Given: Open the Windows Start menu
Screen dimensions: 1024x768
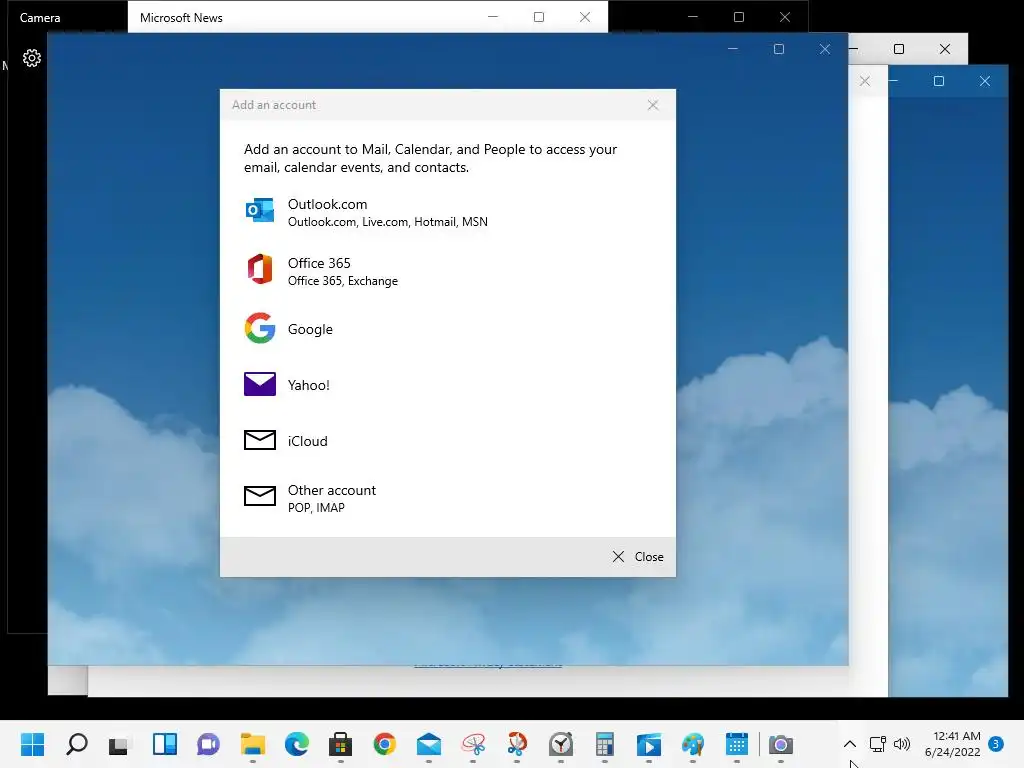Looking at the screenshot, I should pos(33,744).
